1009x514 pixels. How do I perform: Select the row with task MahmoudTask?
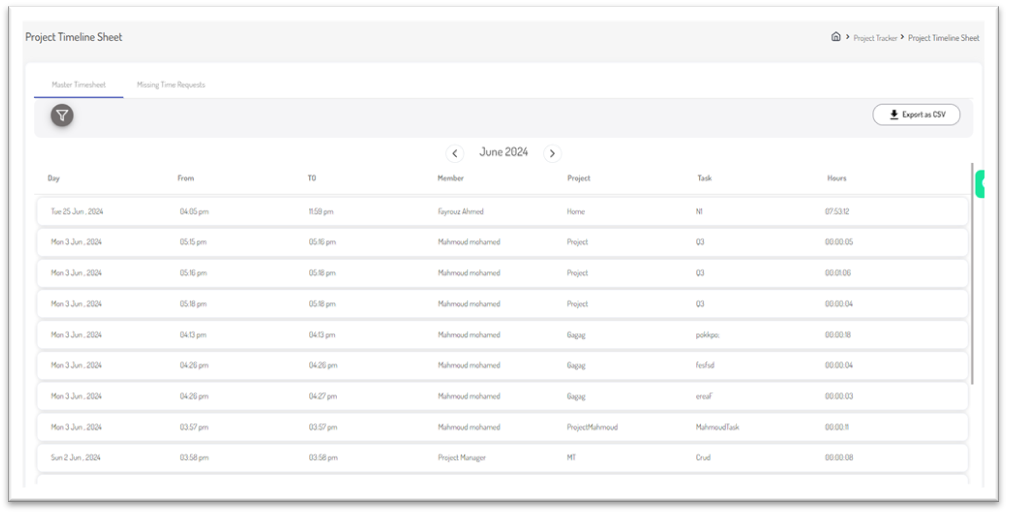point(500,427)
